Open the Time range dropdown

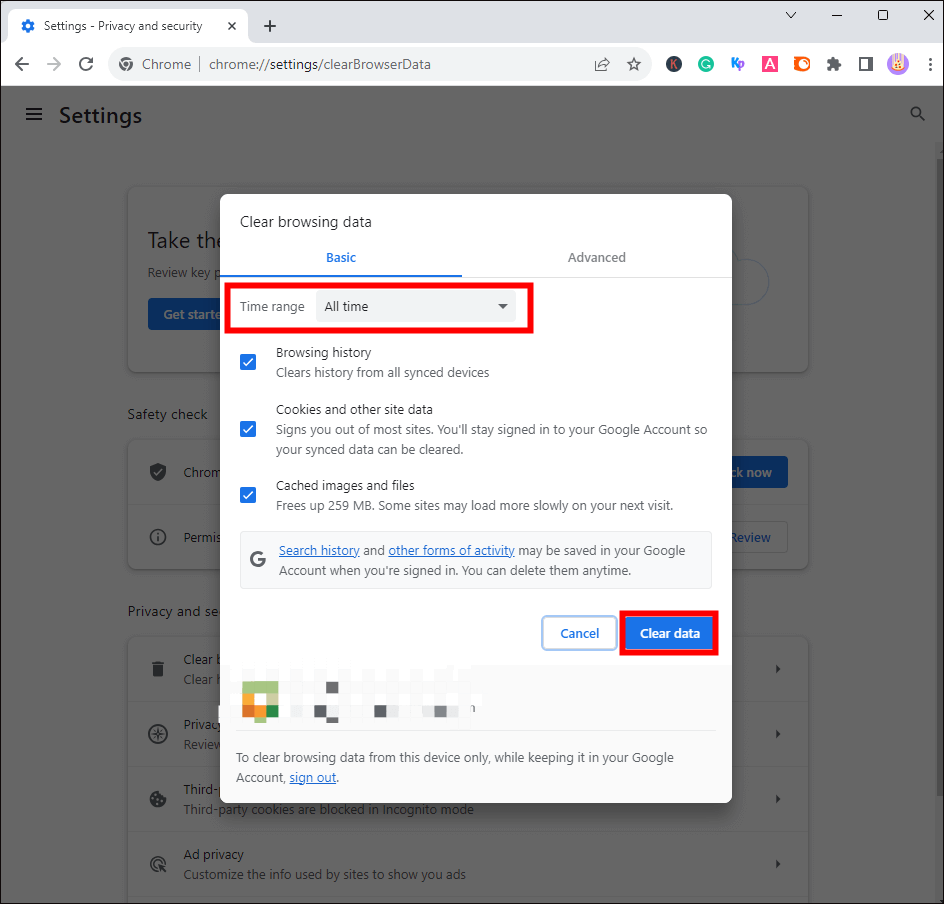[x=416, y=306]
